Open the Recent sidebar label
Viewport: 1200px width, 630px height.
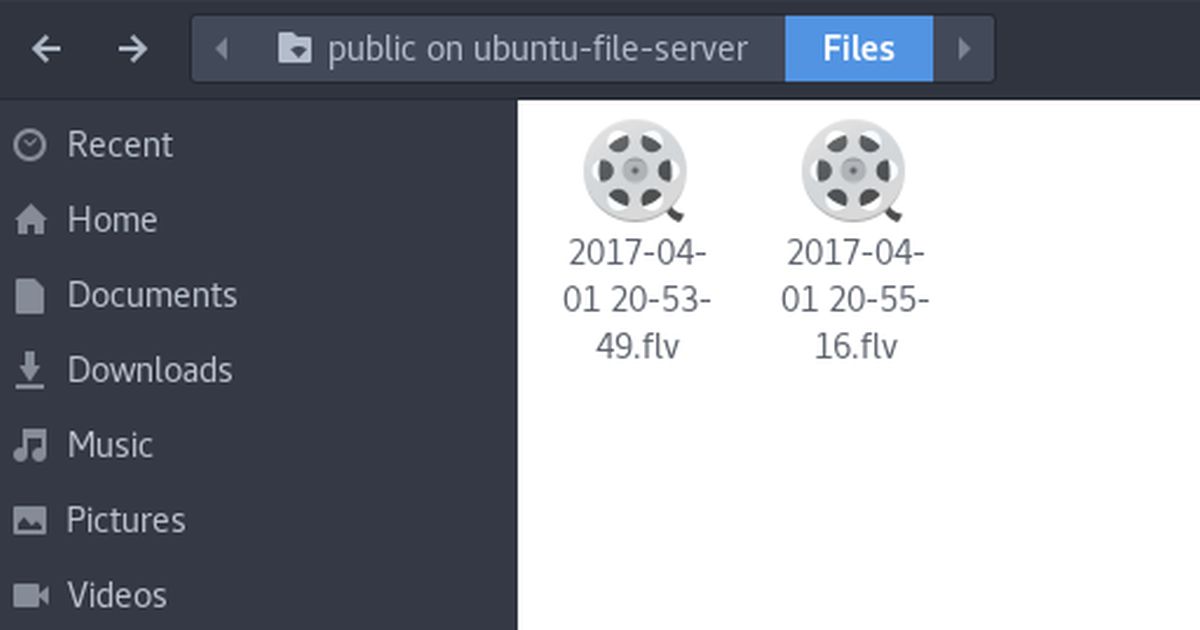[x=120, y=145]
